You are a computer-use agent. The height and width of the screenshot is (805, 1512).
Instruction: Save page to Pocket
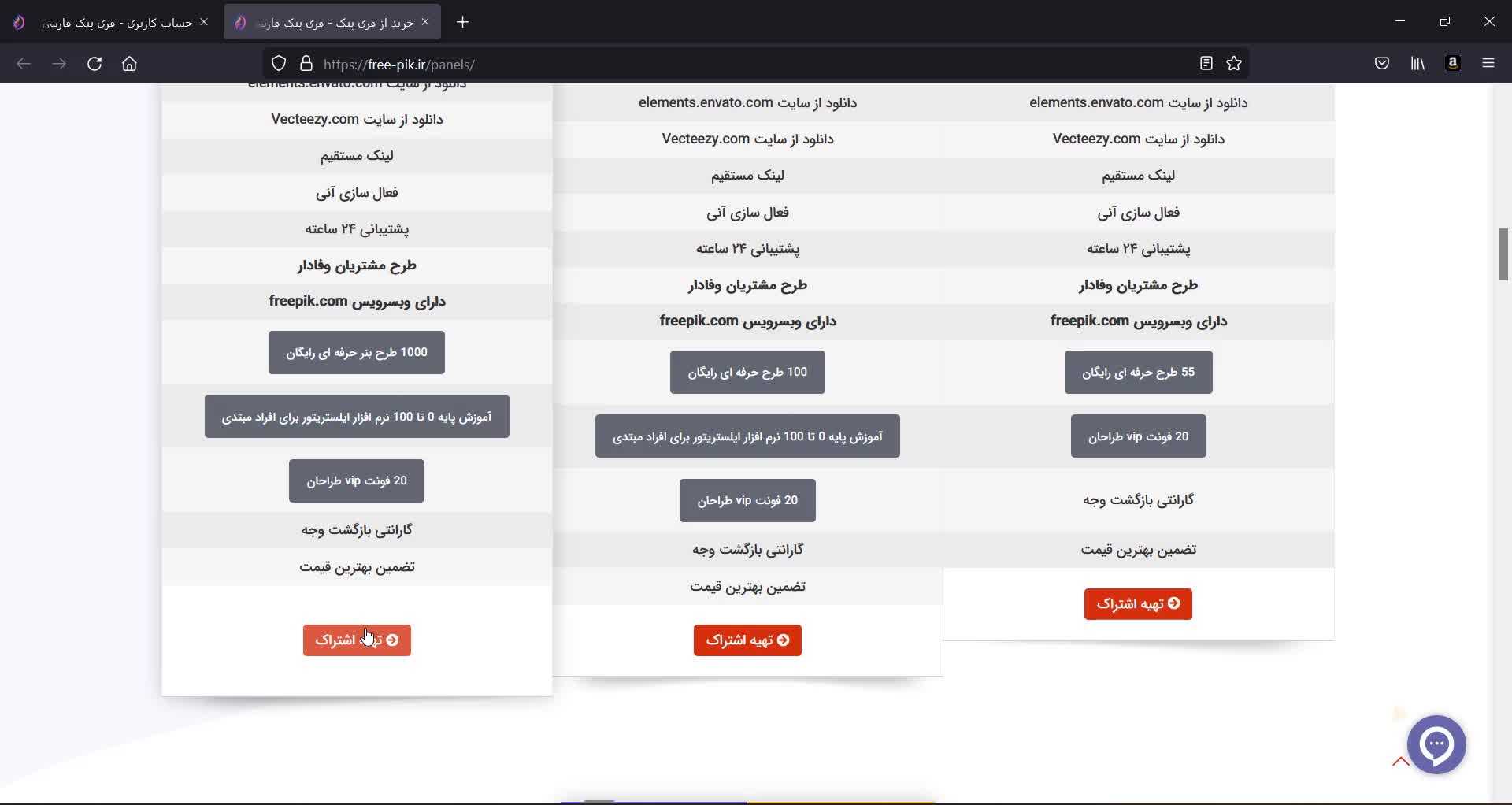(x=1382, y=64)
